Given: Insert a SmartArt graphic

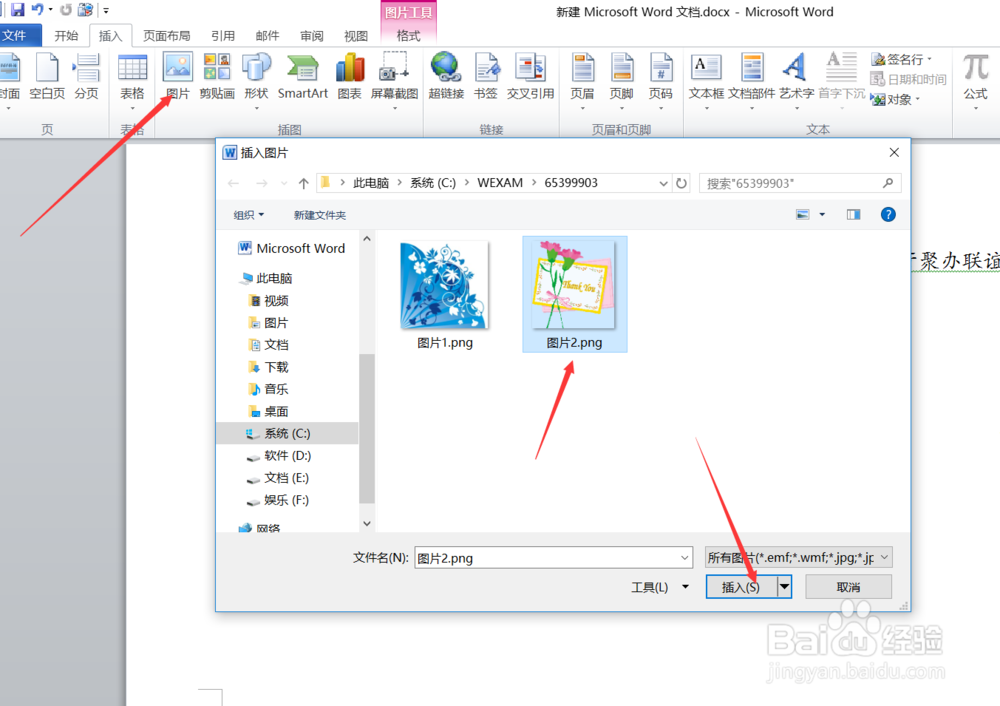Looking at the screenshot, I should (299, 72).
